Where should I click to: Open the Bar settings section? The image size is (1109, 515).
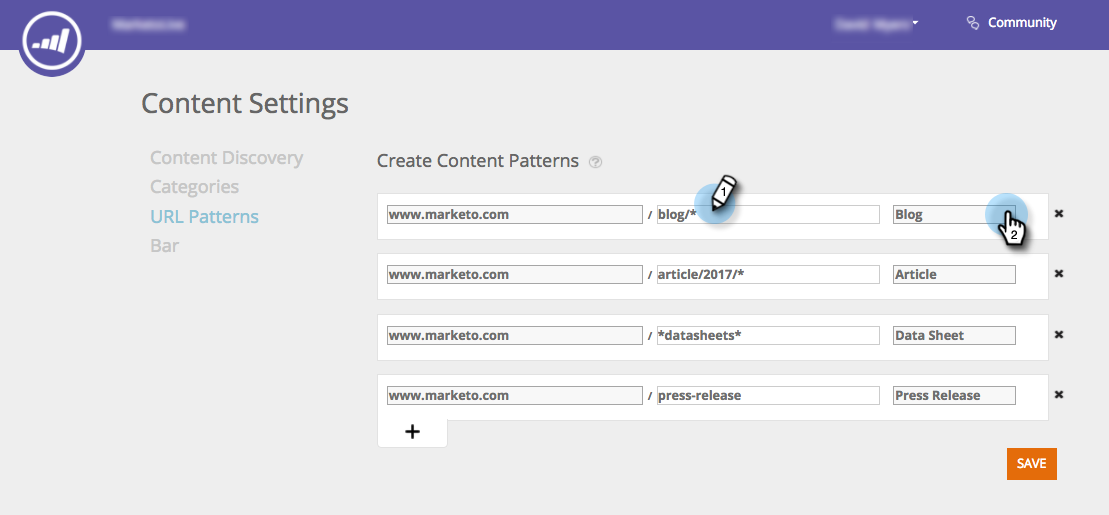[x=165, y=246]
